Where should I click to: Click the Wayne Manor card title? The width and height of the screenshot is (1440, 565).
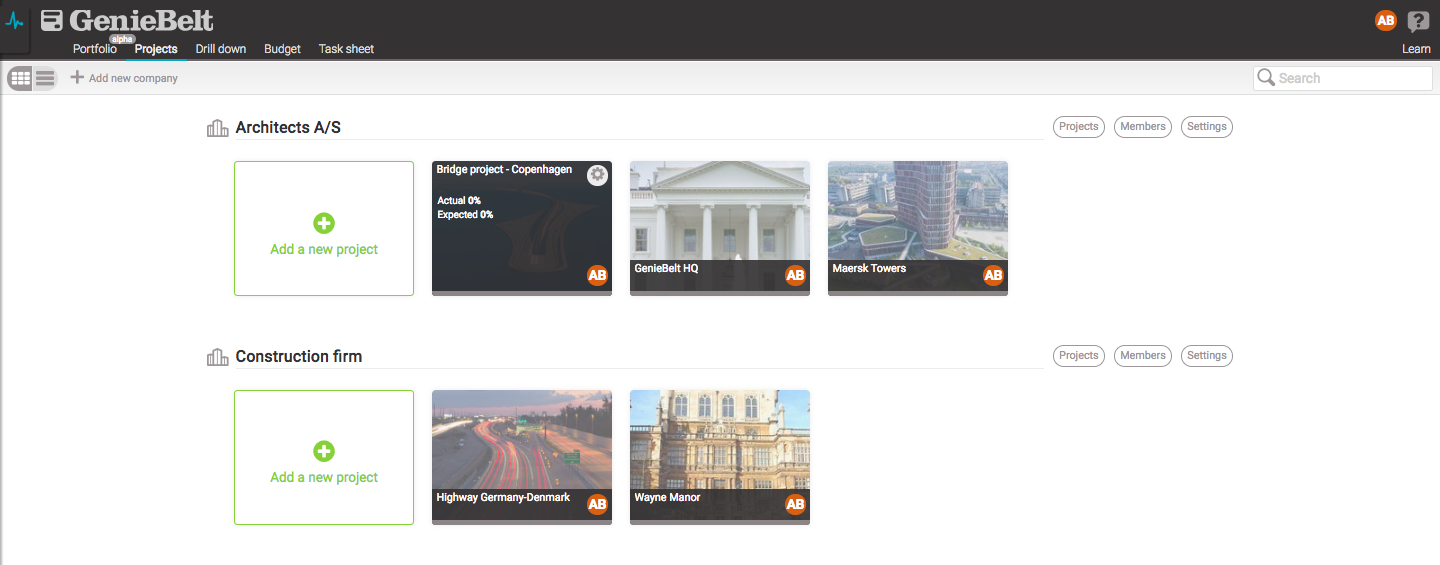tap(667, 498)
